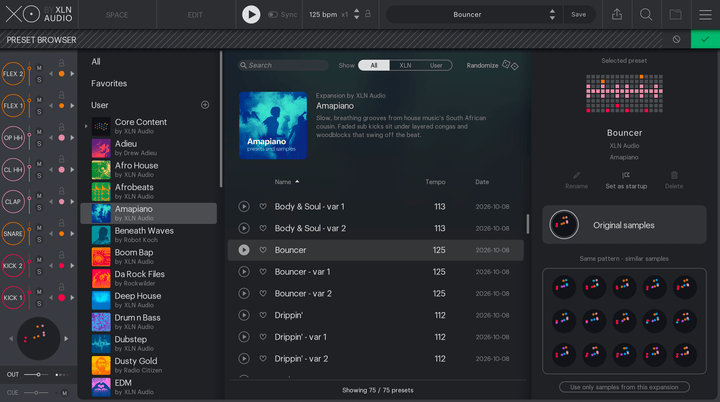
Task: Previous sample arrow for KICK 1 channel
Action: point(51,298)
